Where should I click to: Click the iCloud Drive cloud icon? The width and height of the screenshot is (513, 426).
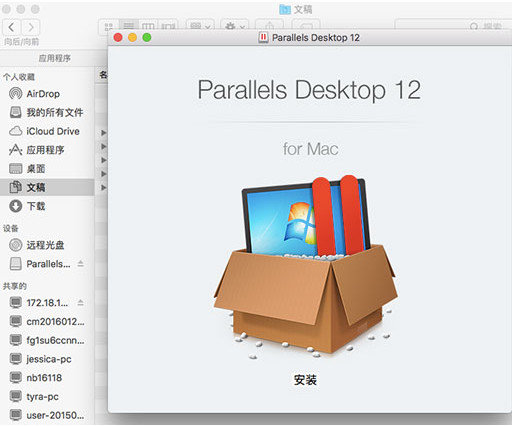tap(15, 131)
